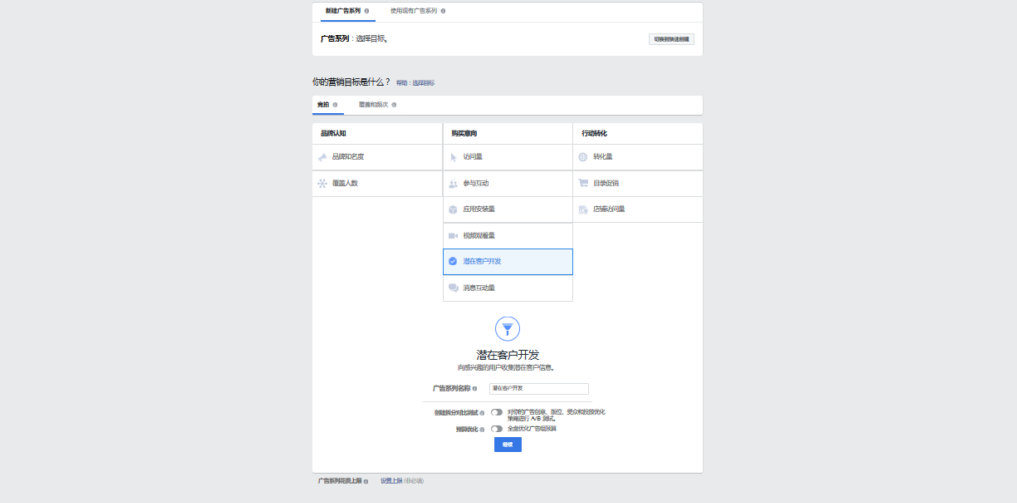The width and height of the screenshot is (1017, 503).
Task: Click info icon beside 预算优化 label
Action: click(482, 429)
